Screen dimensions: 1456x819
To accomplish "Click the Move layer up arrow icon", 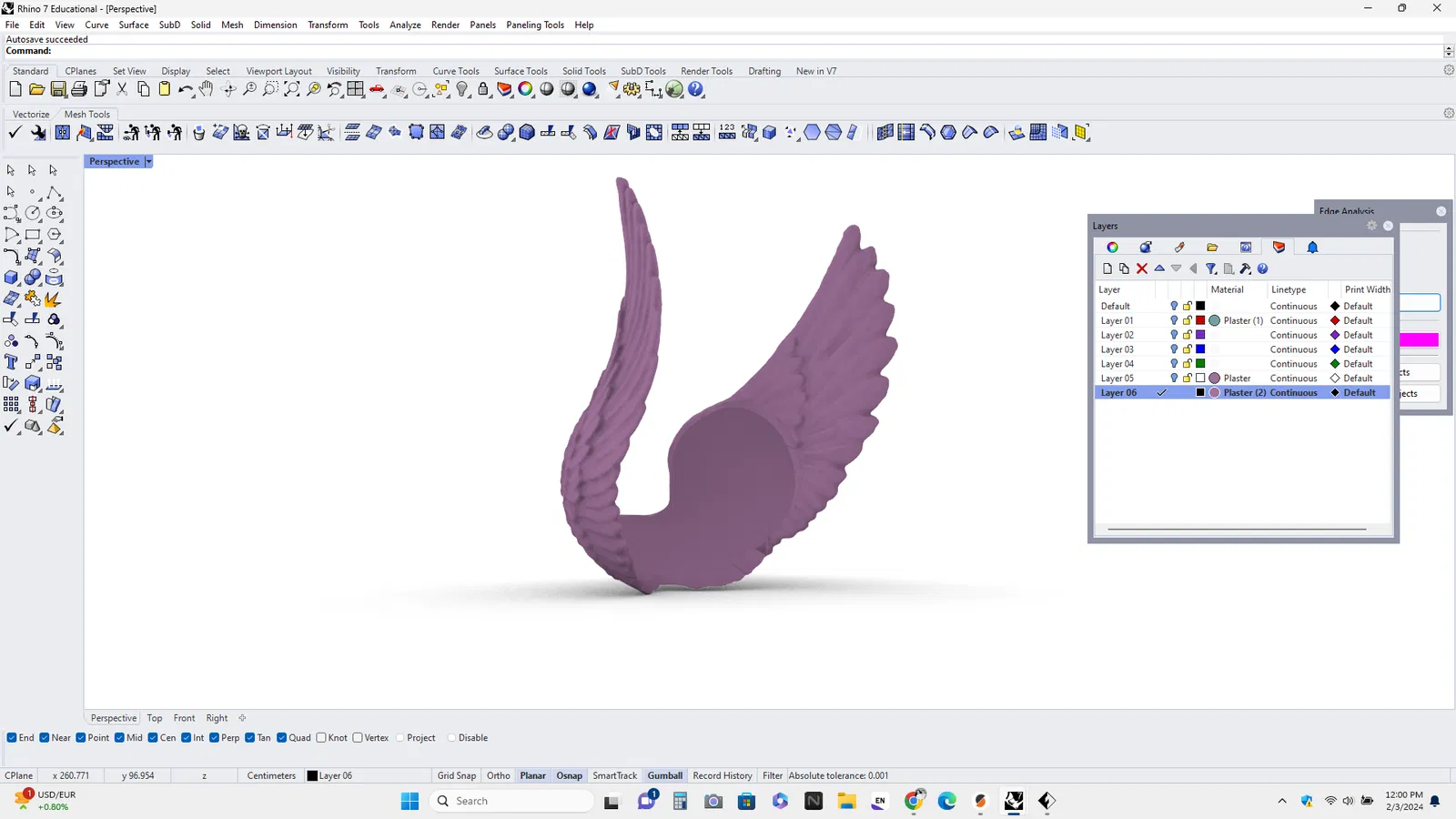I will pos(1159,268).
